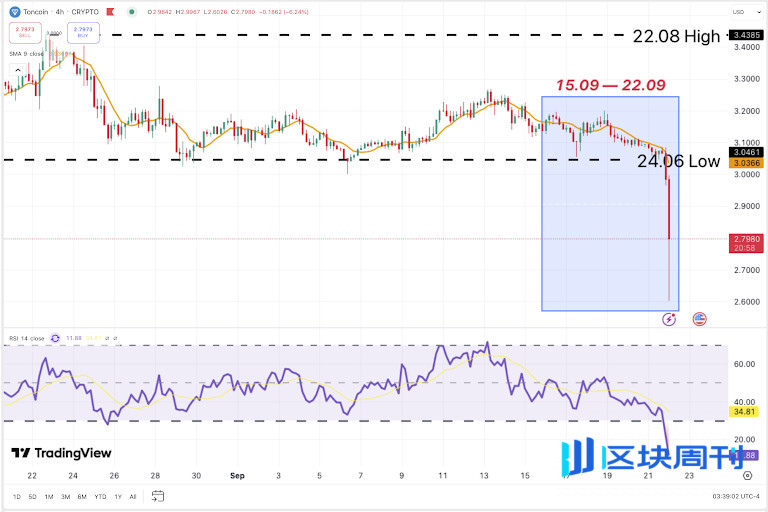Click the 3.0366 SMA price label
This screenshot has width=768, height=512.
pos(746,163)
